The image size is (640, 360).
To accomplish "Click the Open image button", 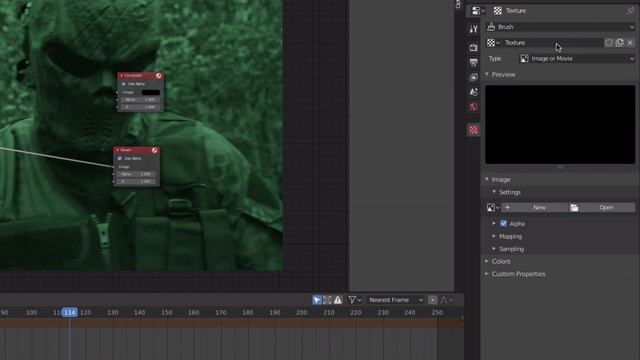I will pos(602,208).
